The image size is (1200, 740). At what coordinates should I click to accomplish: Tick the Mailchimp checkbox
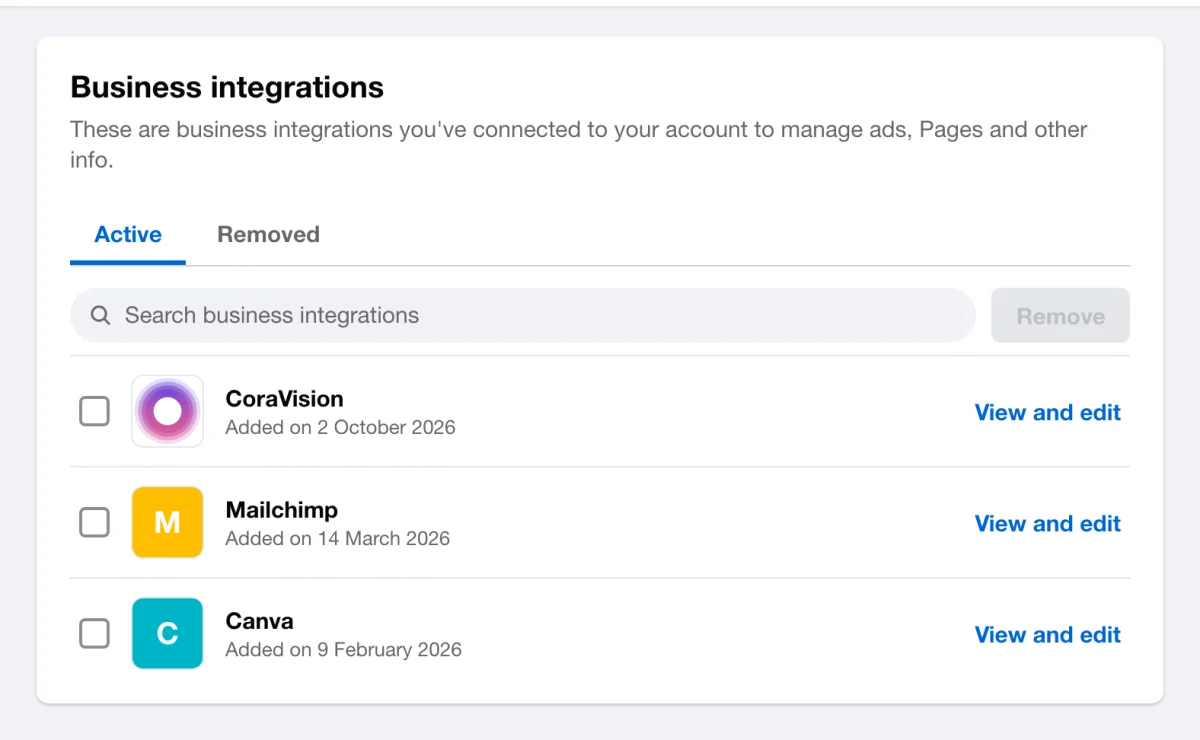coord(94,522)
